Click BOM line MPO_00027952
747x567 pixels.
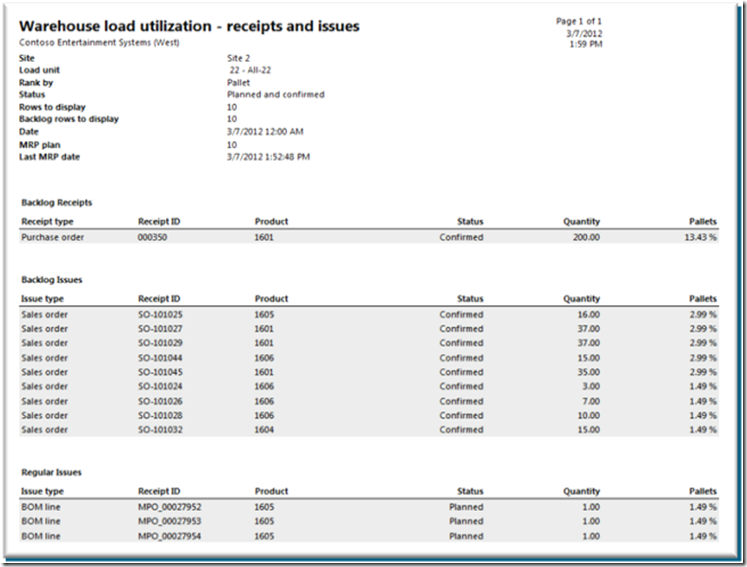point(170,507)
